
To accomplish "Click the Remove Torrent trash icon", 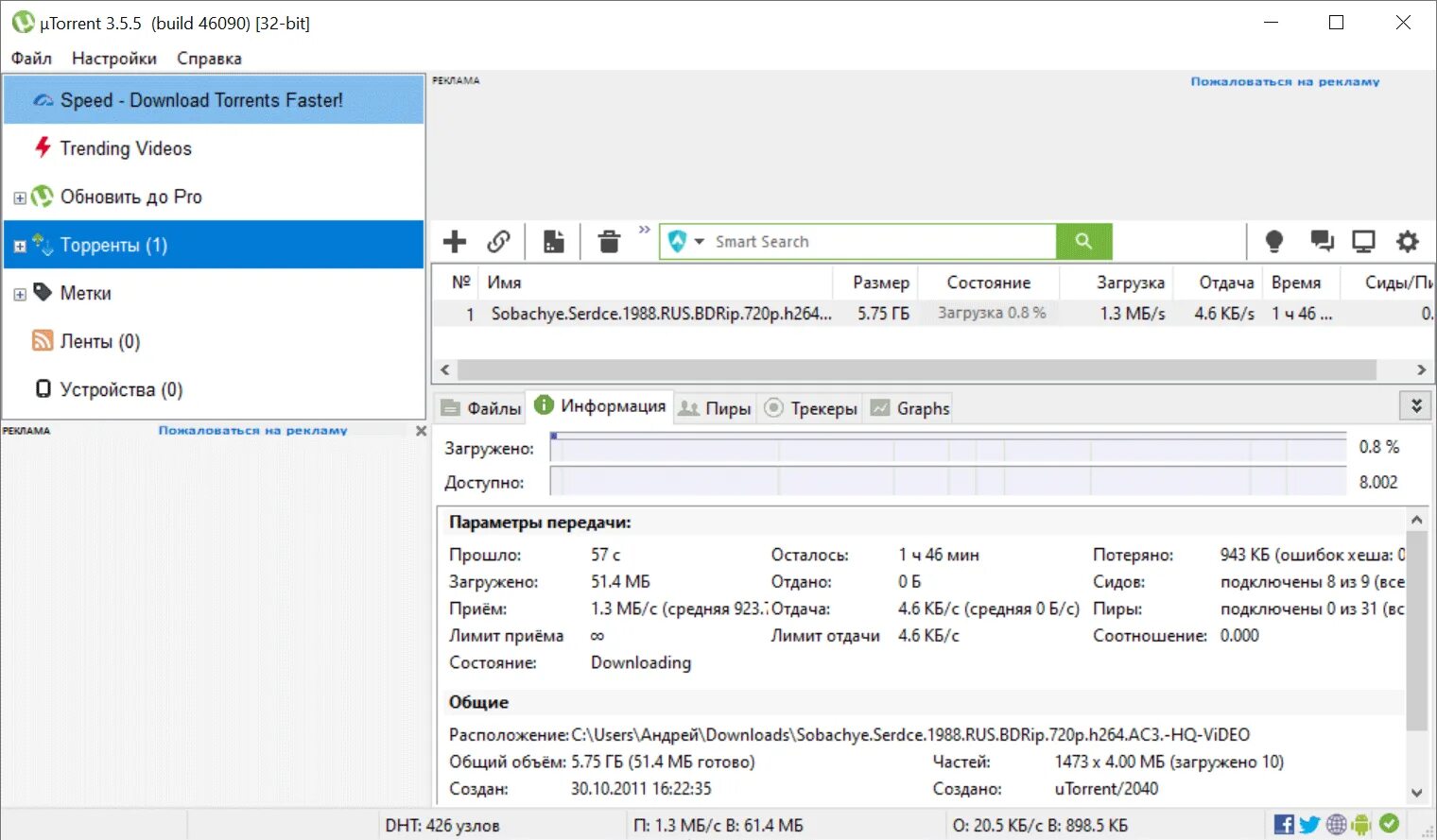I will tap(609, 242).
